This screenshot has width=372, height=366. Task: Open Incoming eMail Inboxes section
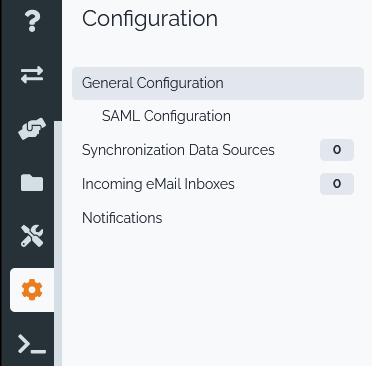click(158, 184)
